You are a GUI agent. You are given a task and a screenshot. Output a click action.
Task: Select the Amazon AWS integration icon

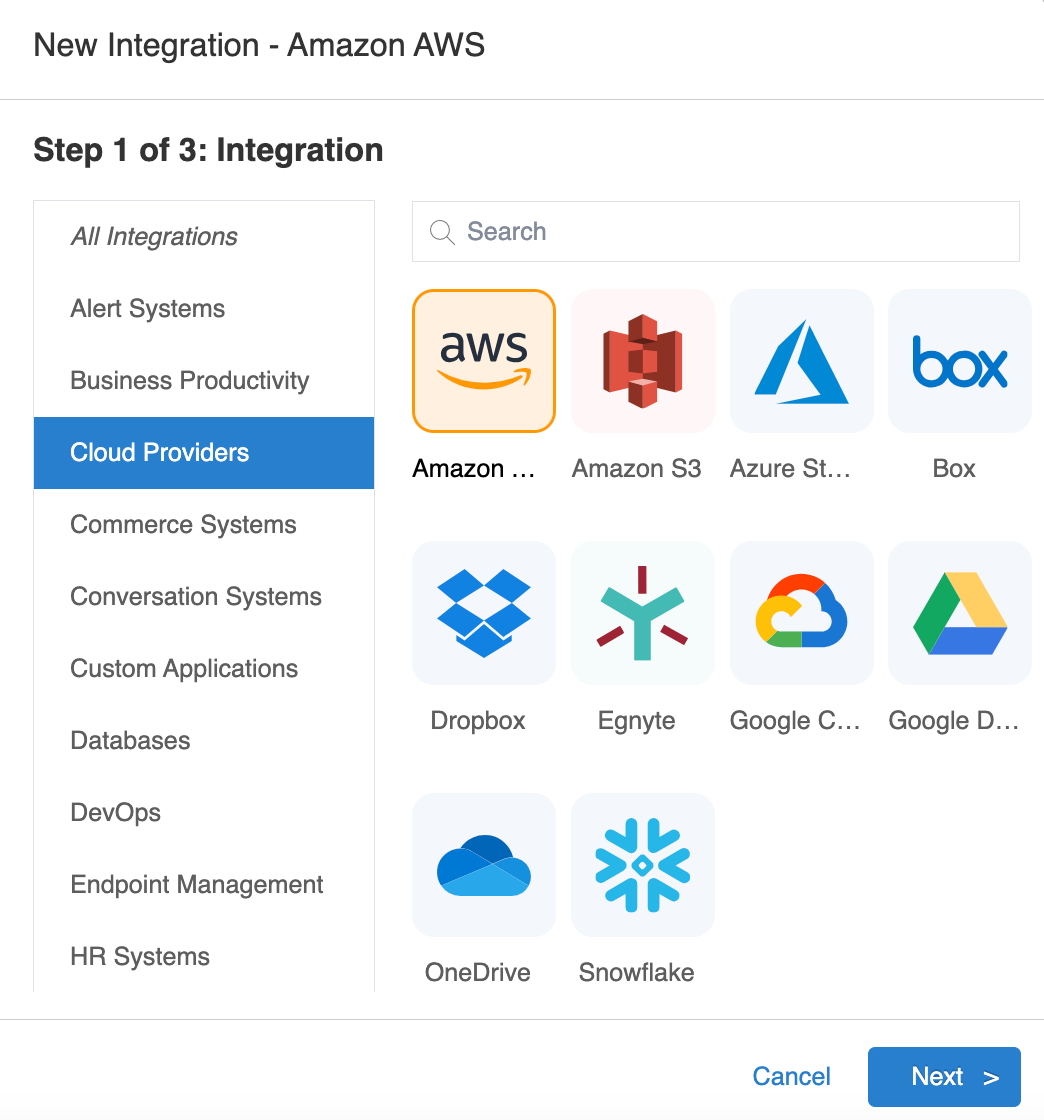point(484,361)
